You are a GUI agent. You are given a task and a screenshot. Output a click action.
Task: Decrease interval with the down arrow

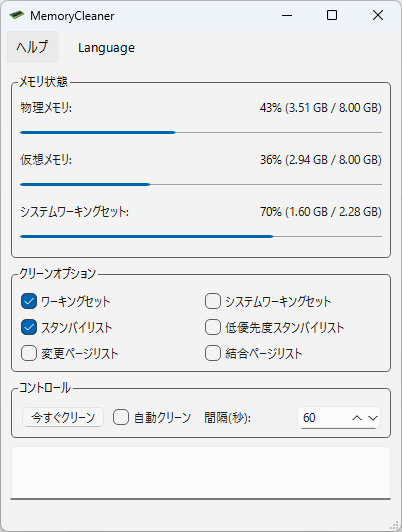pyautogui.click(x=373, y=418)
